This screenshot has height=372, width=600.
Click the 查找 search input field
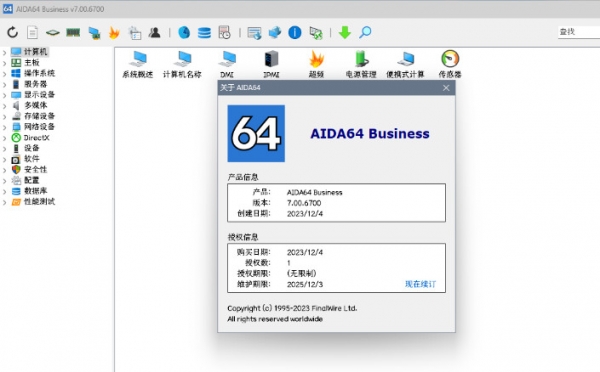(x=579, y=32)
